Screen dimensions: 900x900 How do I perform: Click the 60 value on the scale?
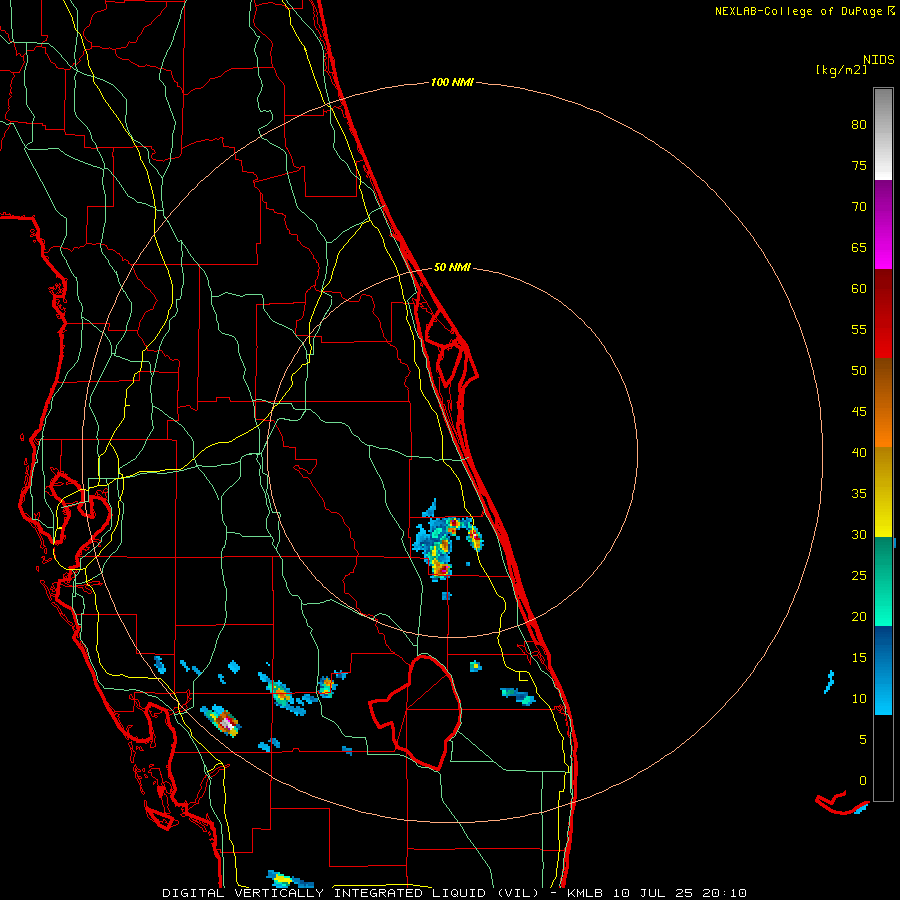tap(859, 289)
